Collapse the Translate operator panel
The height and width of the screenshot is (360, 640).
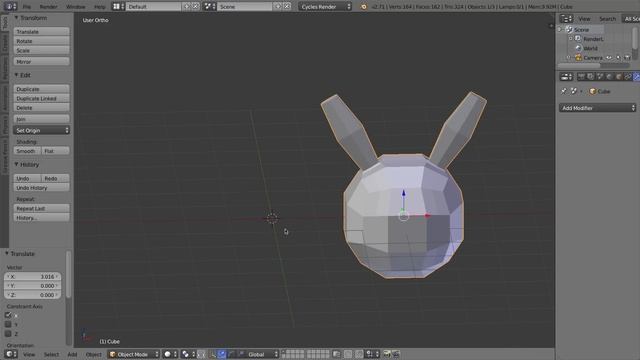pos(7,253)
